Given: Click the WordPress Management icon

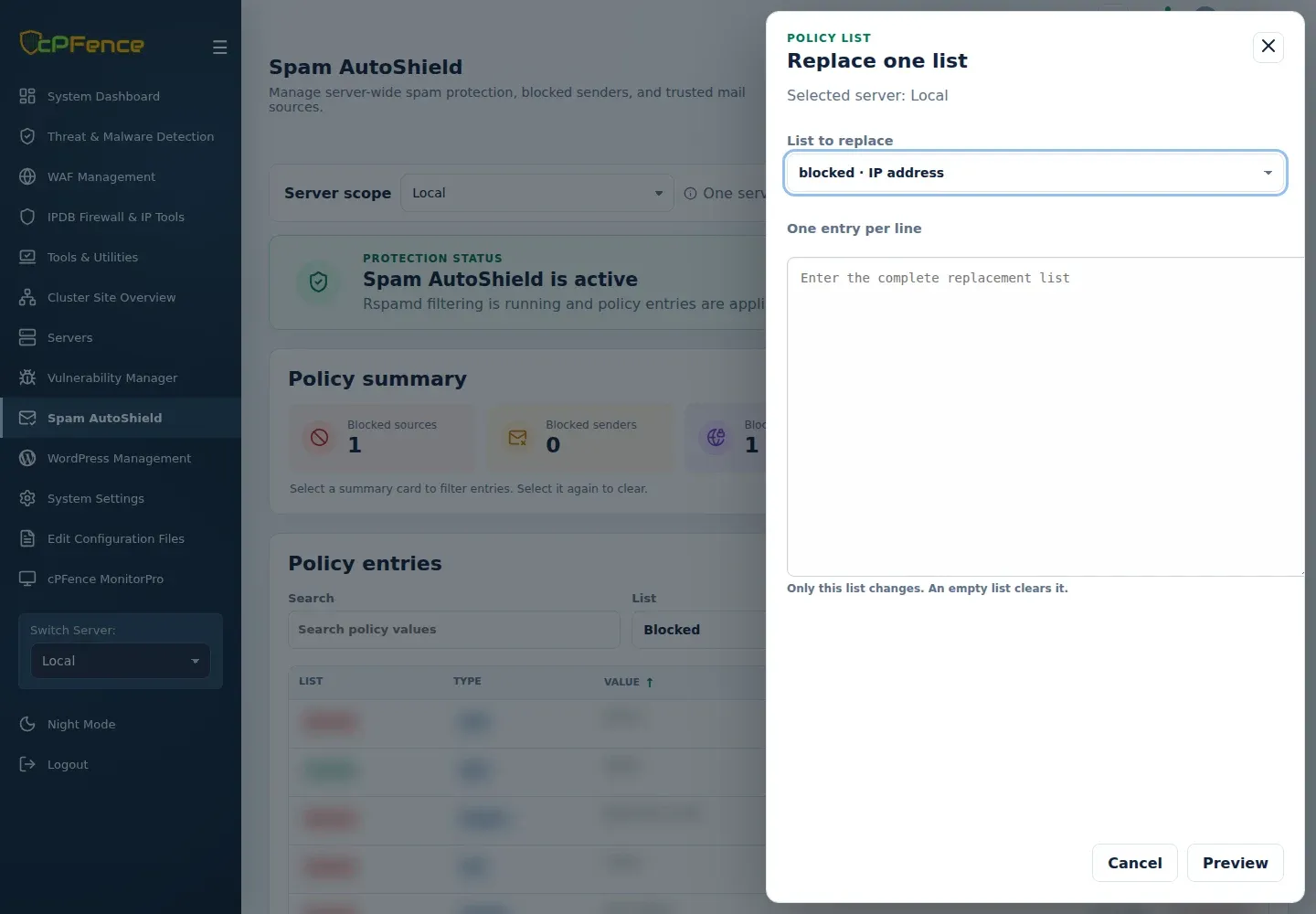Looking at the screenshot, I should pos(27,458).
